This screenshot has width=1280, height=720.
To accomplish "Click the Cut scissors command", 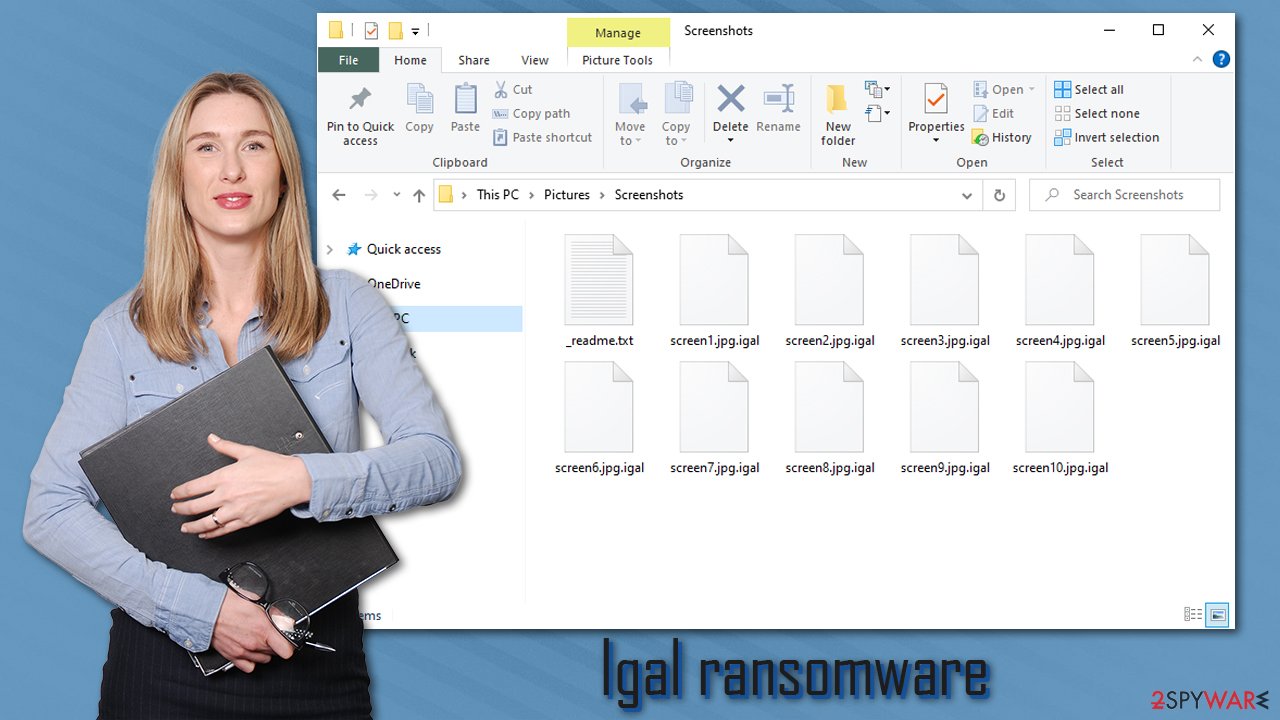I will 513,90.
